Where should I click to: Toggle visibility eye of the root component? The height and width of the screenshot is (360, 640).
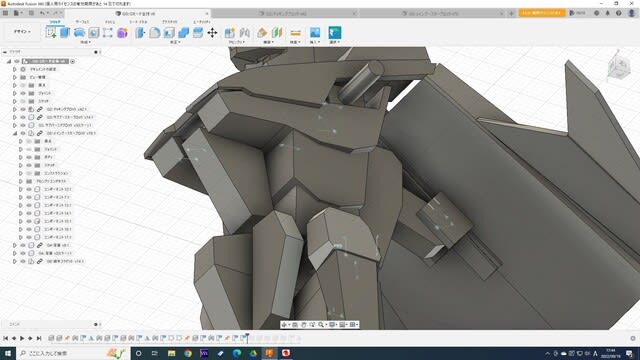pos(17,61)
